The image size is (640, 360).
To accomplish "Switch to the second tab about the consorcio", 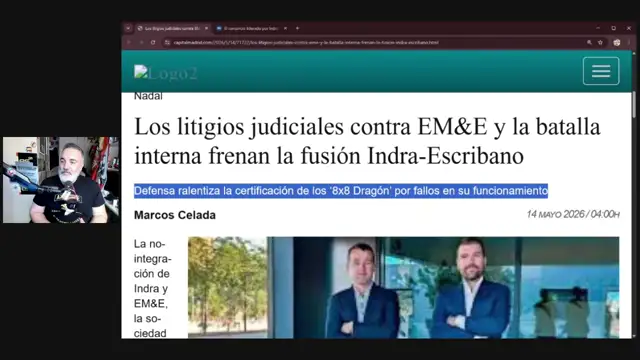I will [251, 28].
